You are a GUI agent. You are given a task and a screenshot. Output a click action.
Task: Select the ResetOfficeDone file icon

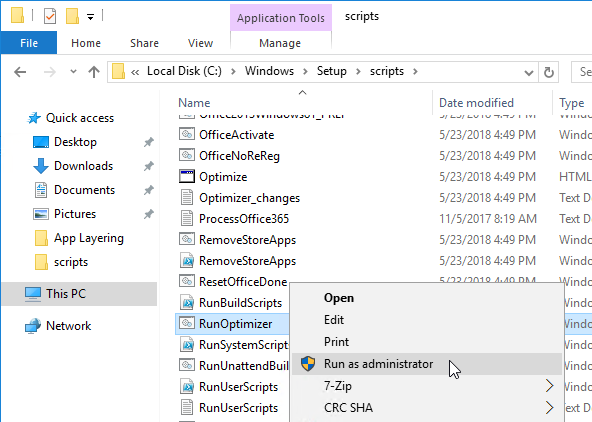point(187,281)
